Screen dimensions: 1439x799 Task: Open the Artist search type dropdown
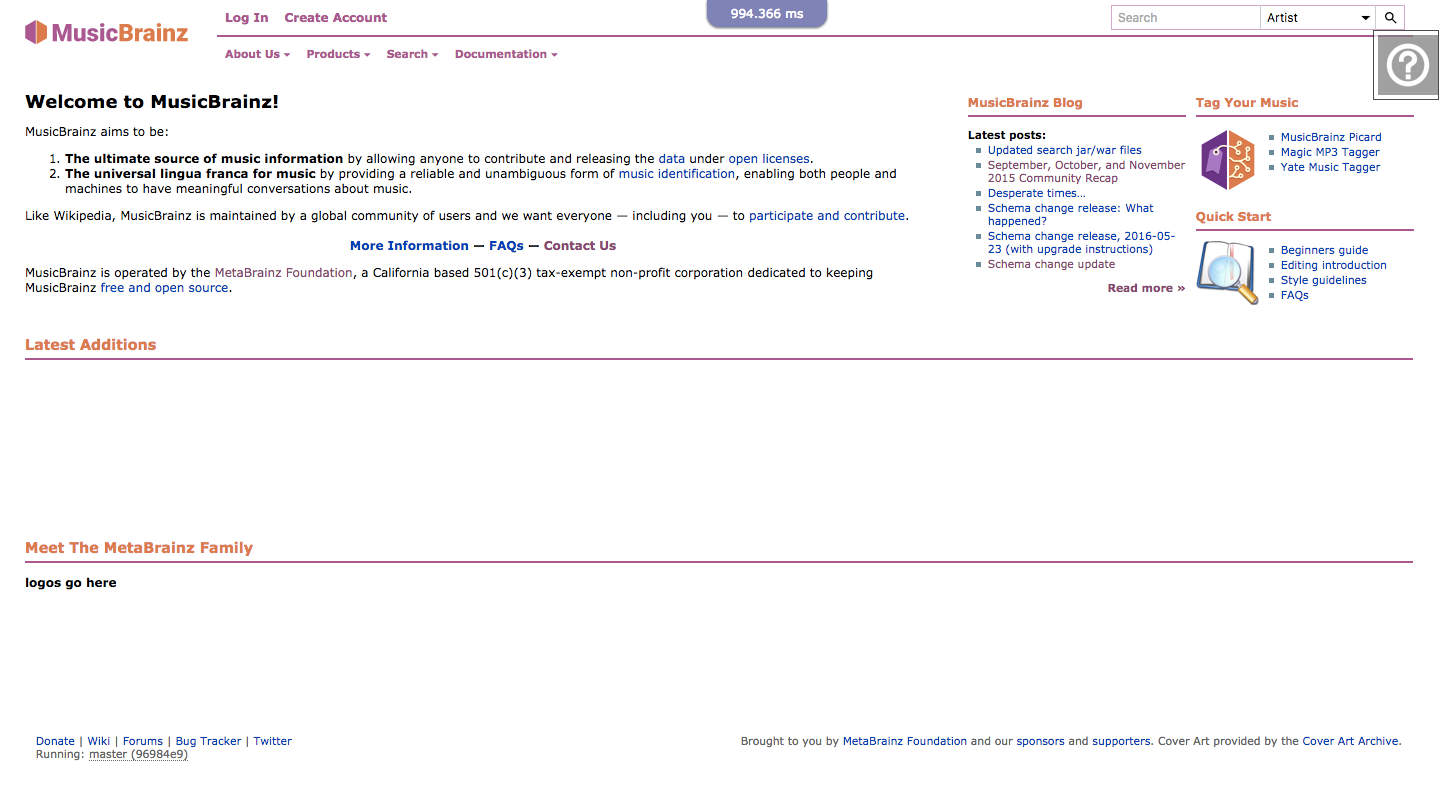point(1318,18)
